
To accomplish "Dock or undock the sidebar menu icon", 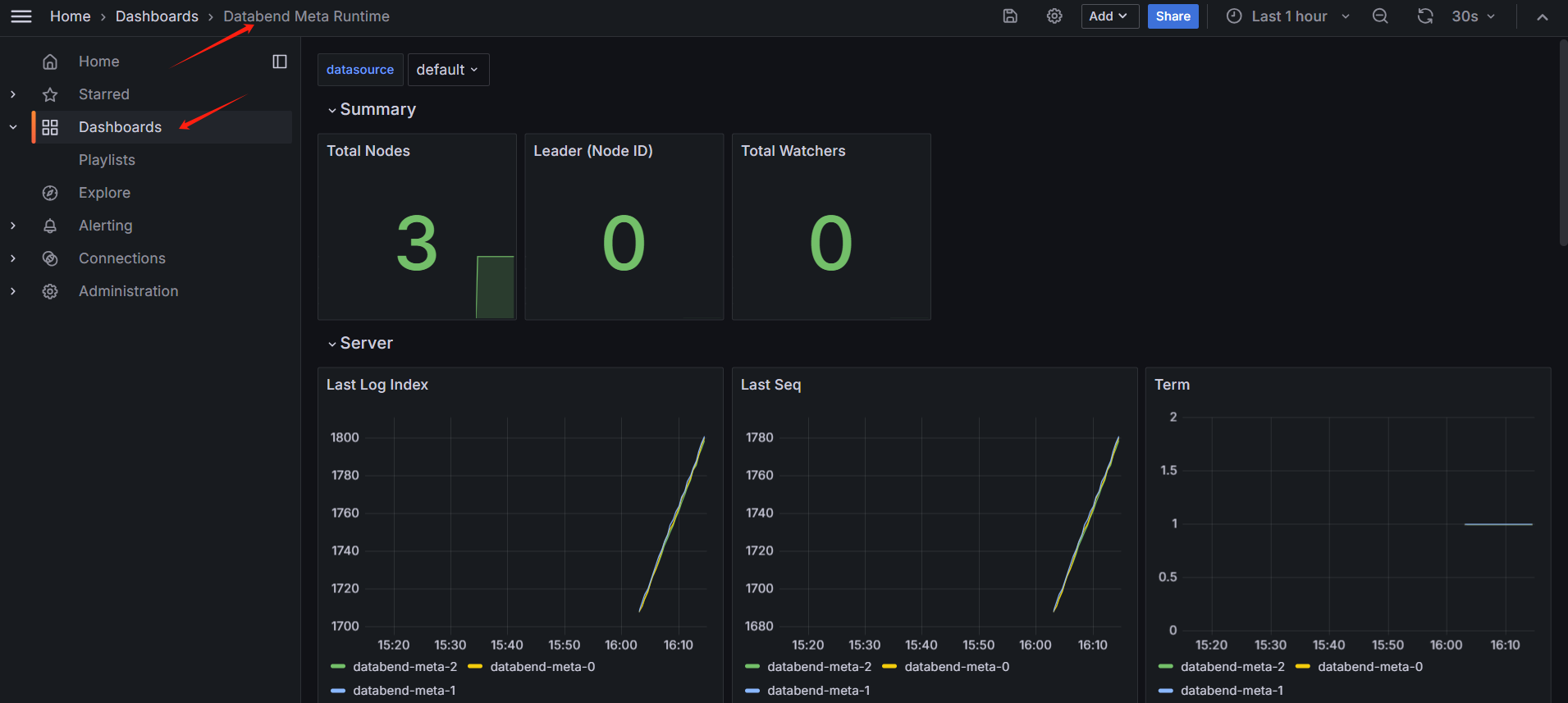I will [280, 62].
